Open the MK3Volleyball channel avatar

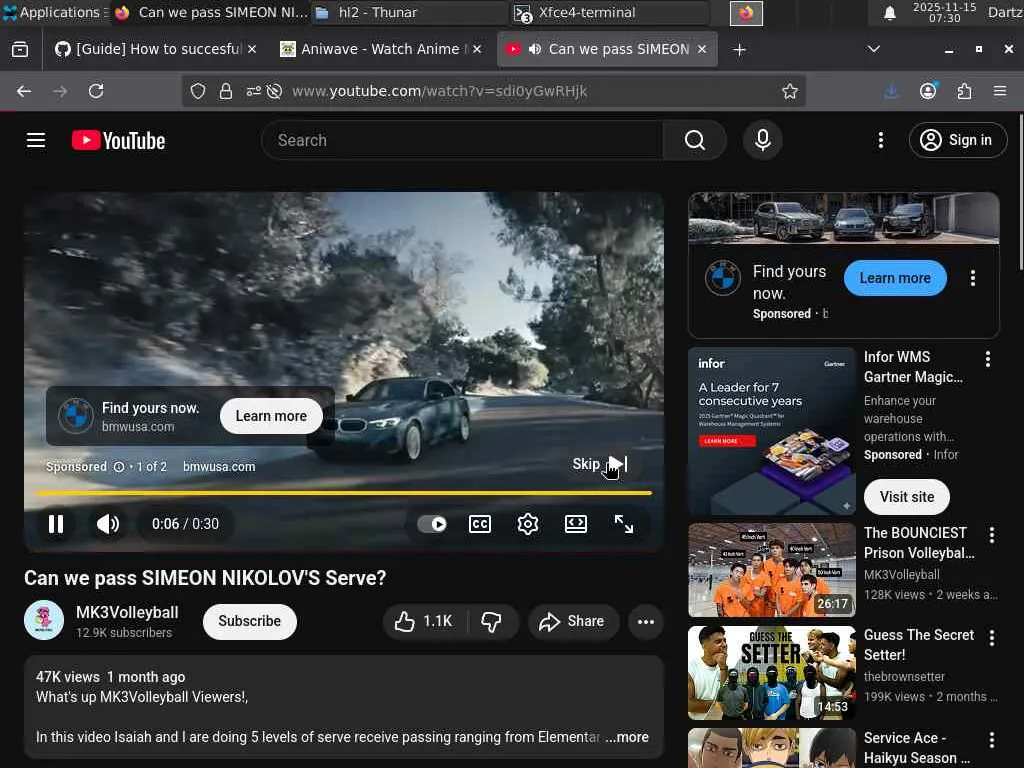[x=44, y=620]
